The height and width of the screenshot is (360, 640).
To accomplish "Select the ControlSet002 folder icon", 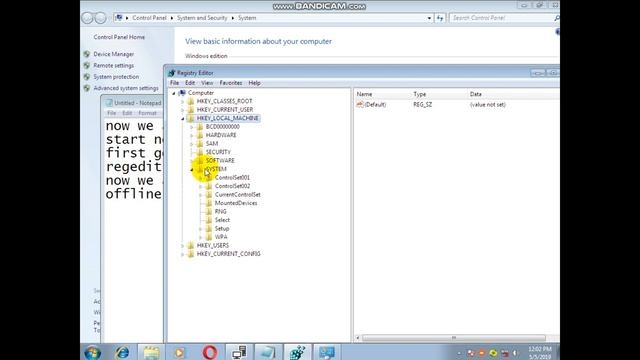I will (209, 186).
